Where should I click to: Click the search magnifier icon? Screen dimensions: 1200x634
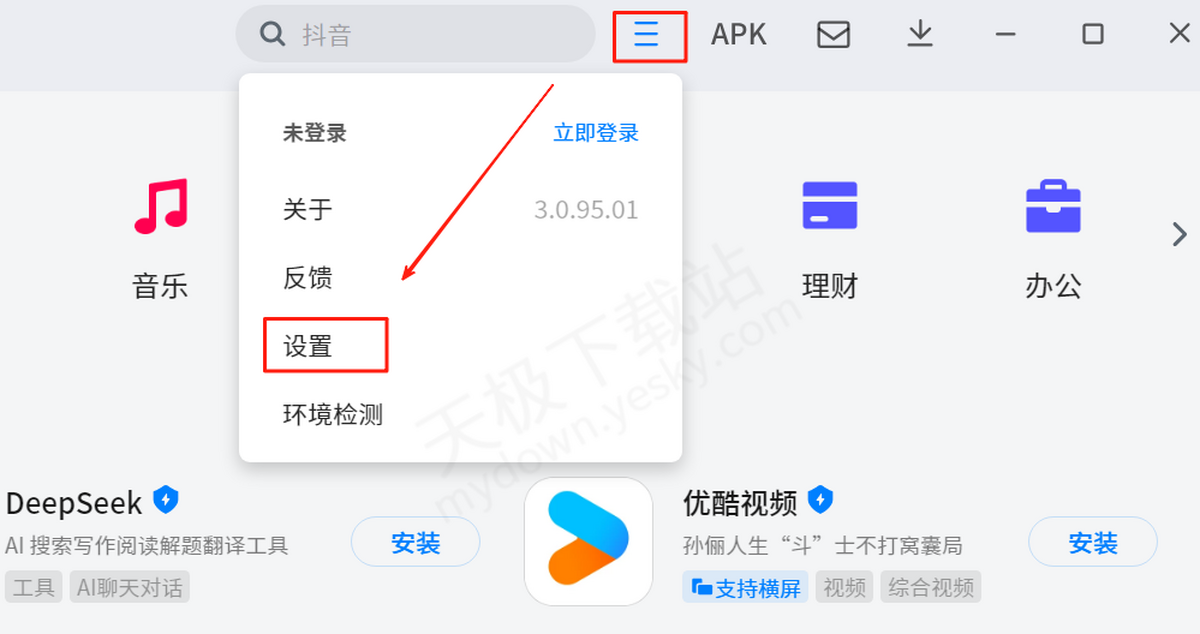272,35
